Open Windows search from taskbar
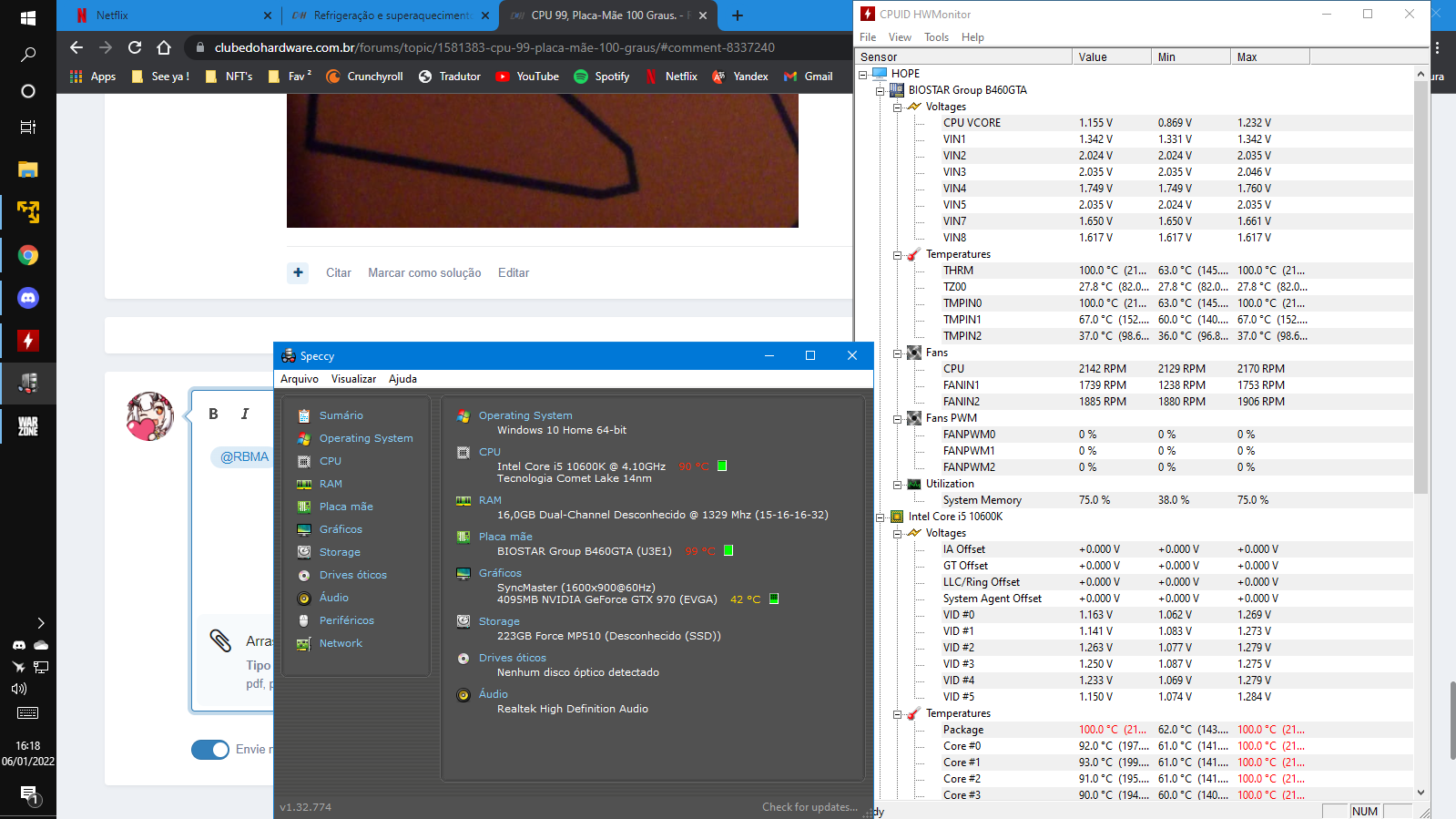The image size is (1456, 819). point(28,55)
